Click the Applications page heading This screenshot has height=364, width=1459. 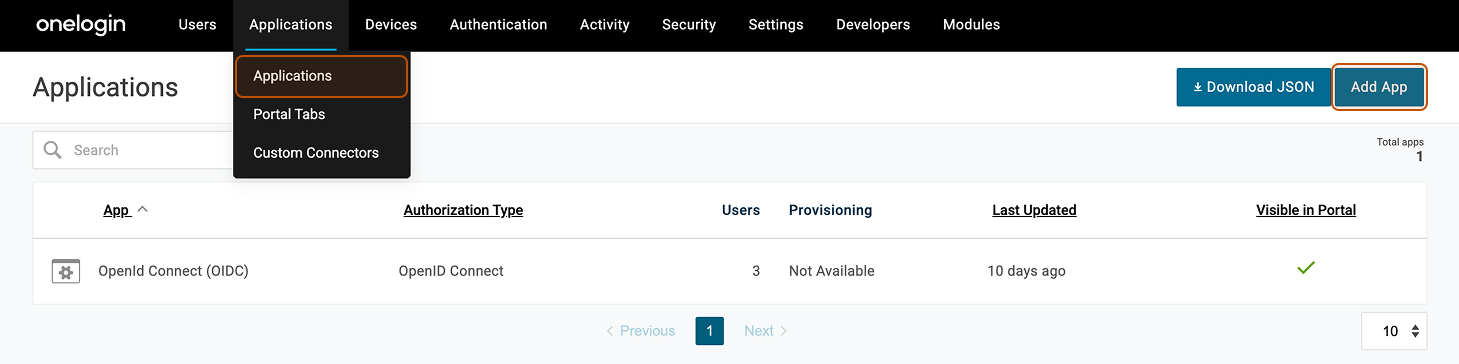[105, 87]
